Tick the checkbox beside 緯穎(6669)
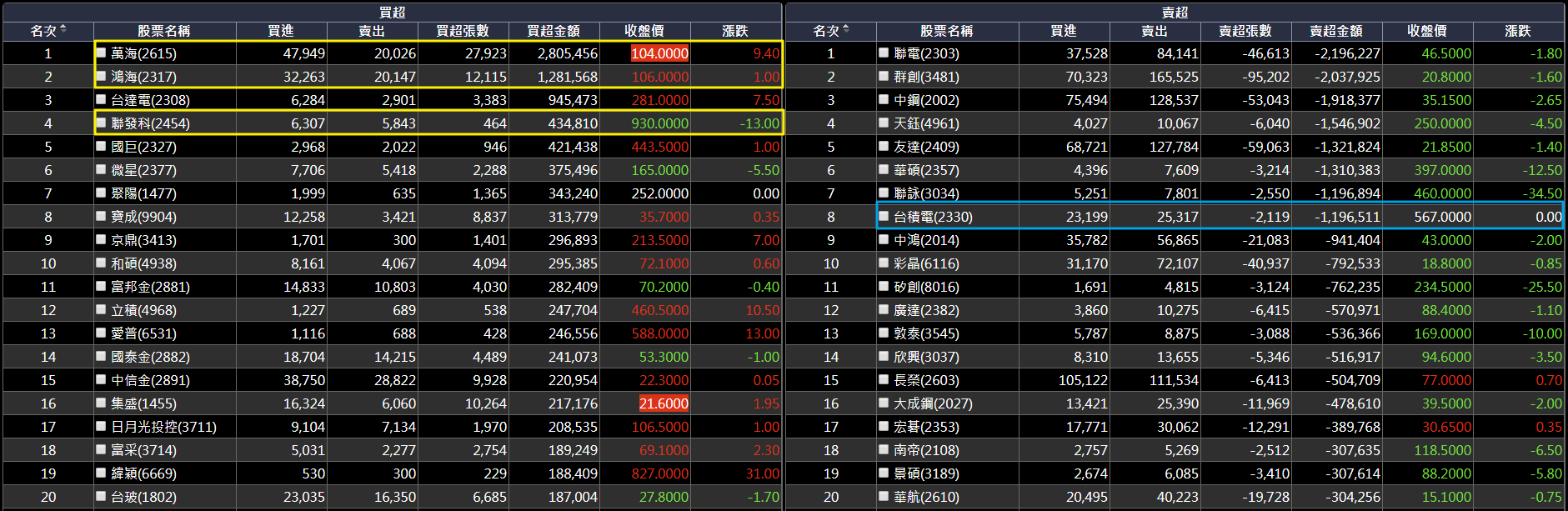The image size is (1568, 511). (101, 473)
